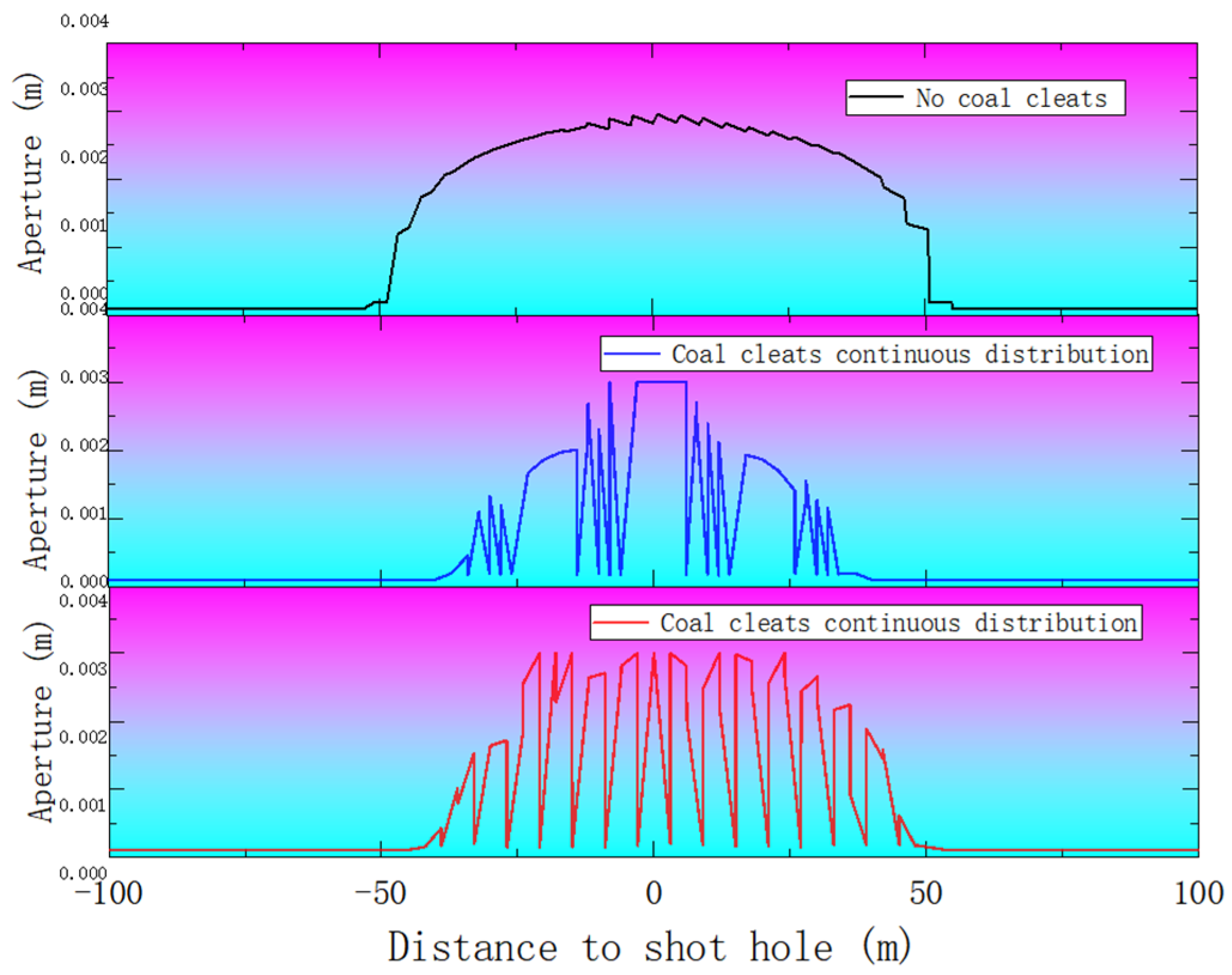Select the top panel's "Aperture (m)" axis title
1232x975 pixels.
(x=29, y=173)
